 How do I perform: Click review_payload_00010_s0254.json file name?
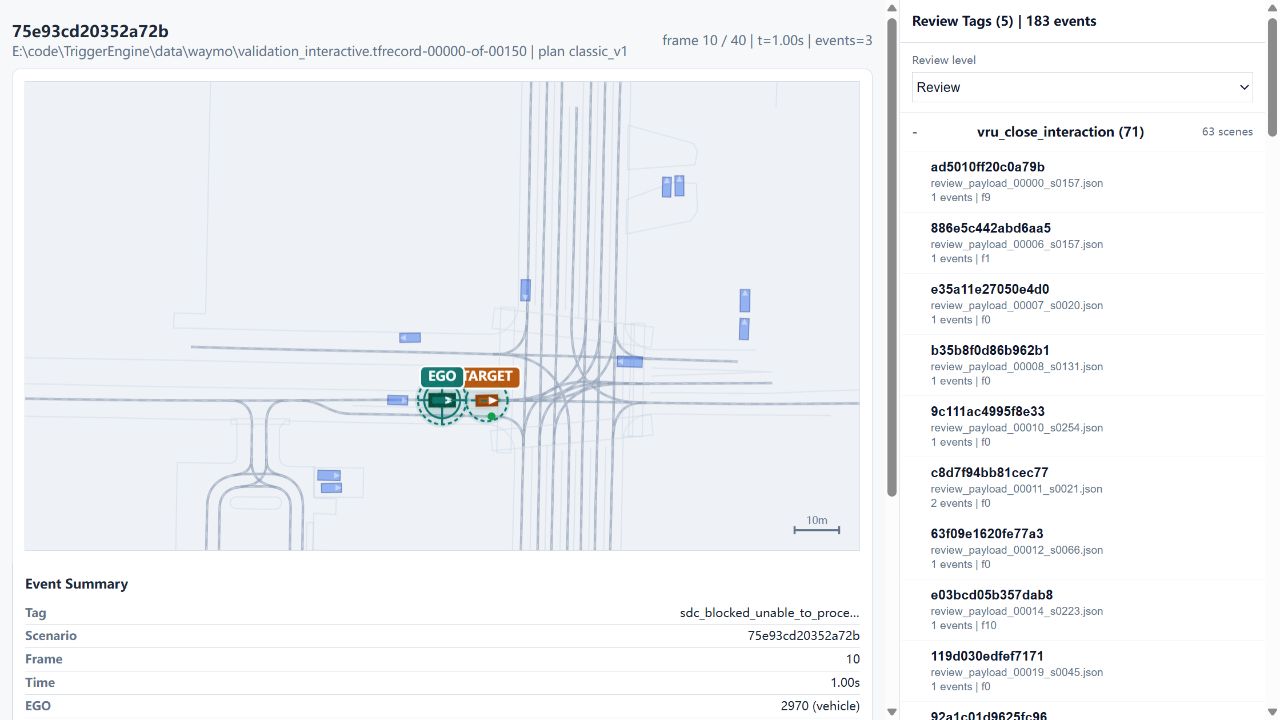1016,427
